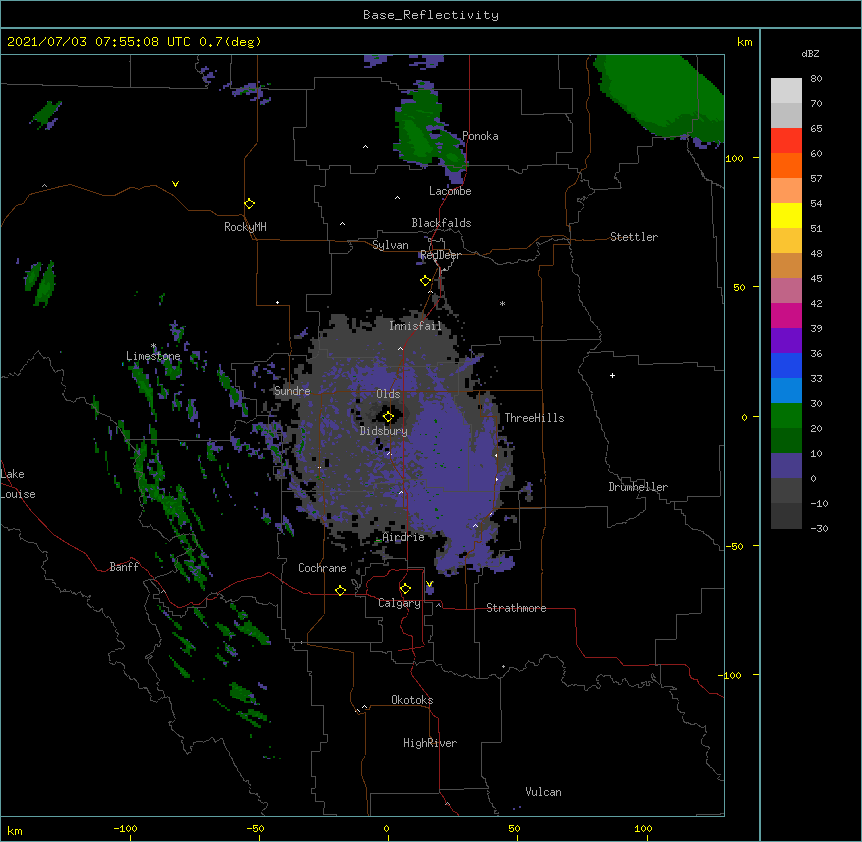Click the white plus marker north of Drumheller
The image size is (862, 842).
point(612,375)
